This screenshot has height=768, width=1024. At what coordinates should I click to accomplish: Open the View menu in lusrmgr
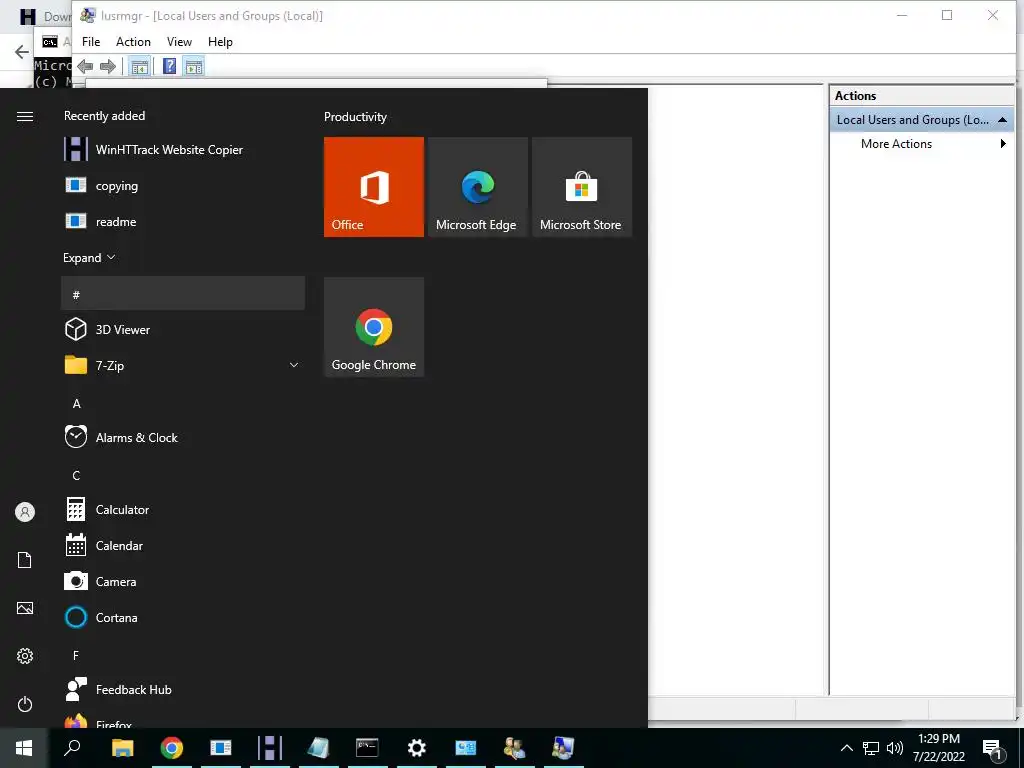pos(179,42)
